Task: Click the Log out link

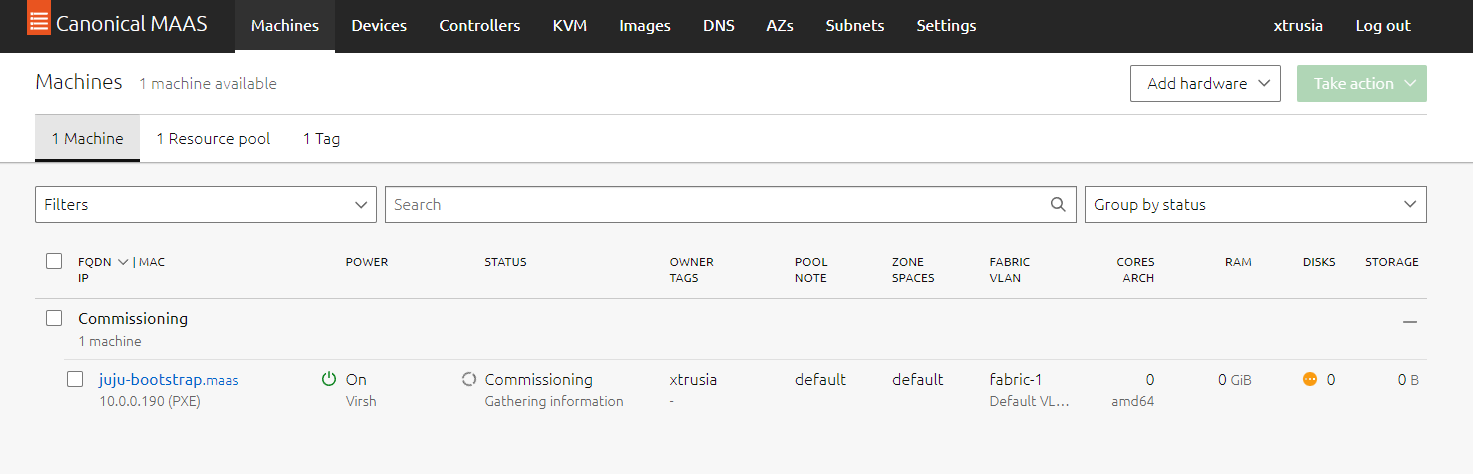Action: [1383, 26]
